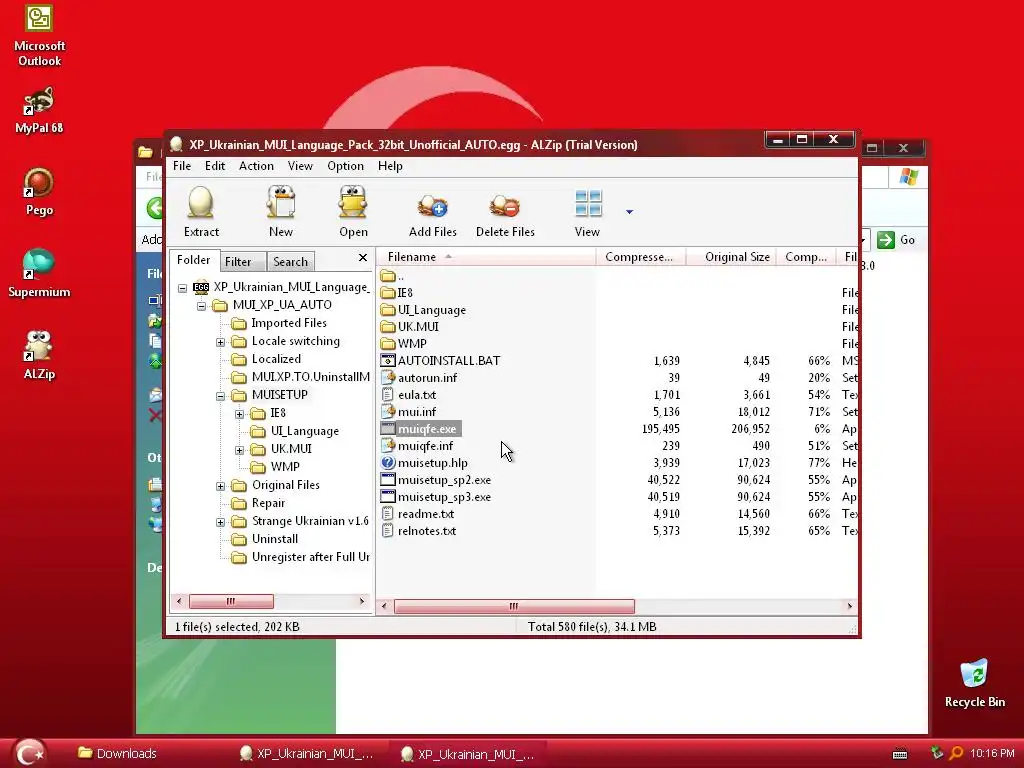The width and height of the screenshot is (1024, 768).
Task: Expand the Locale switching folder
Action: click(x=221, y=342)
